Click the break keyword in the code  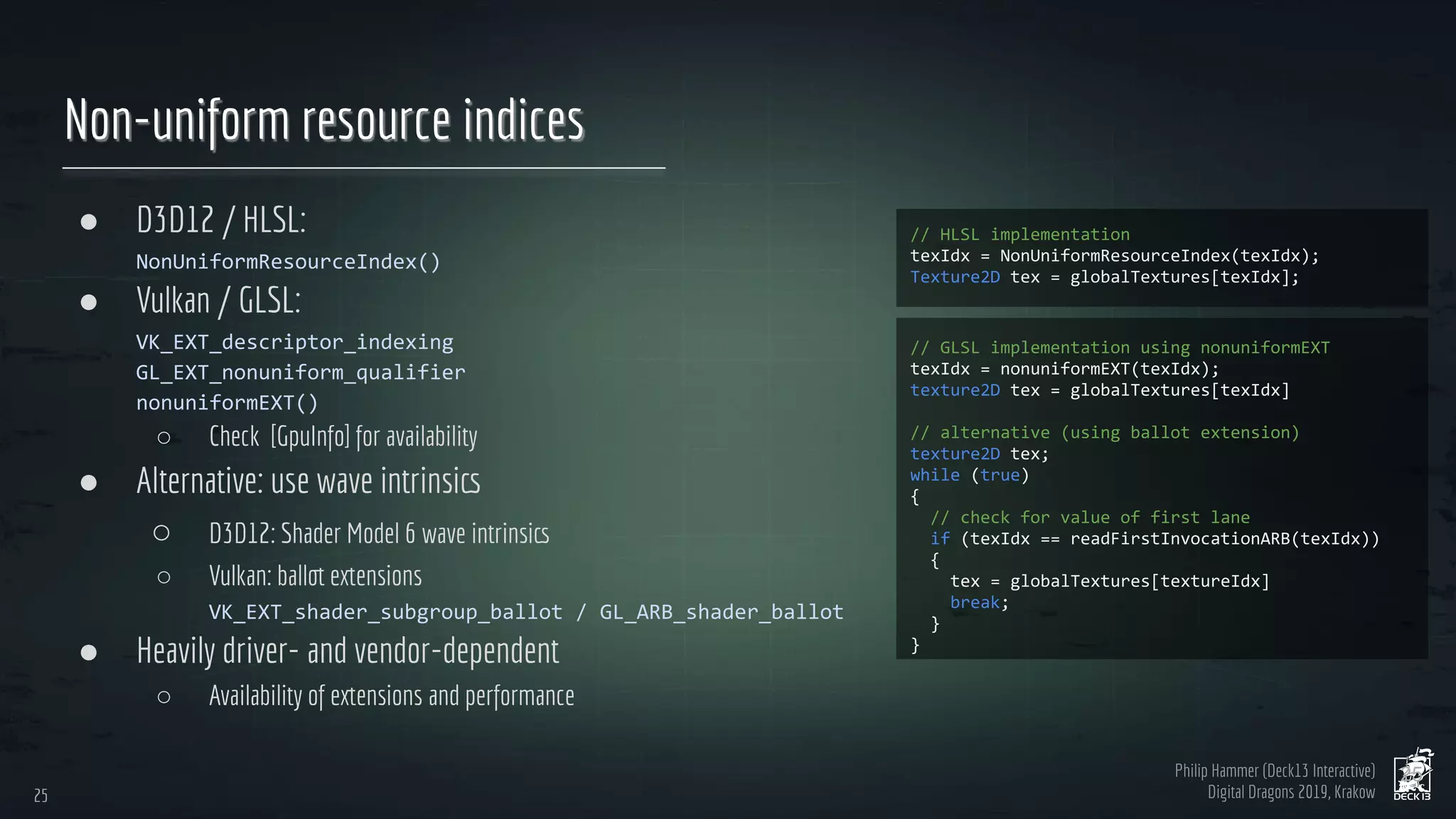pos(975,603)
